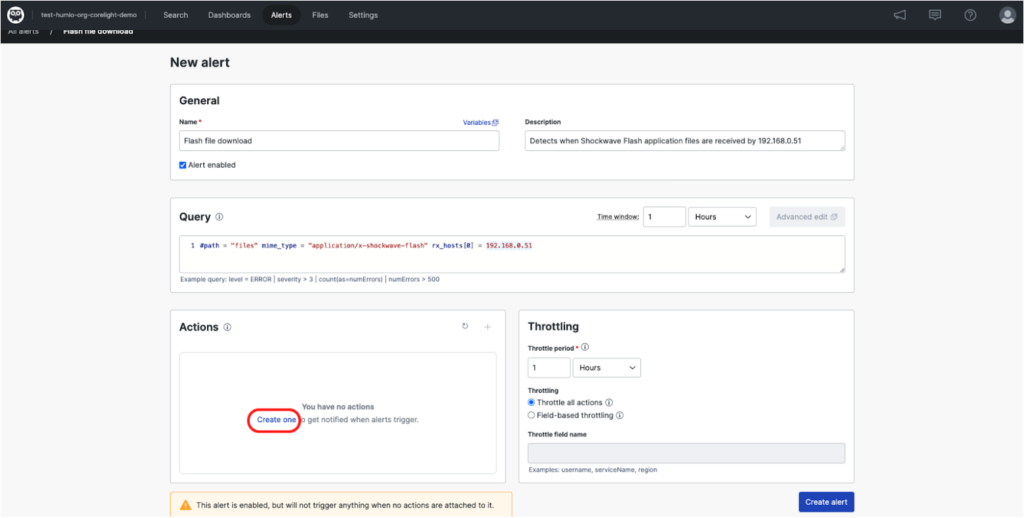Screen dimensions: 1024x518
Task: Open the feedback chat icon
Action: point(935,15)
